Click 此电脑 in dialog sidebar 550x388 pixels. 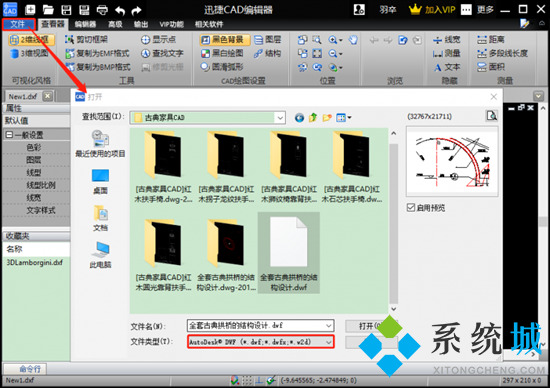100,255
